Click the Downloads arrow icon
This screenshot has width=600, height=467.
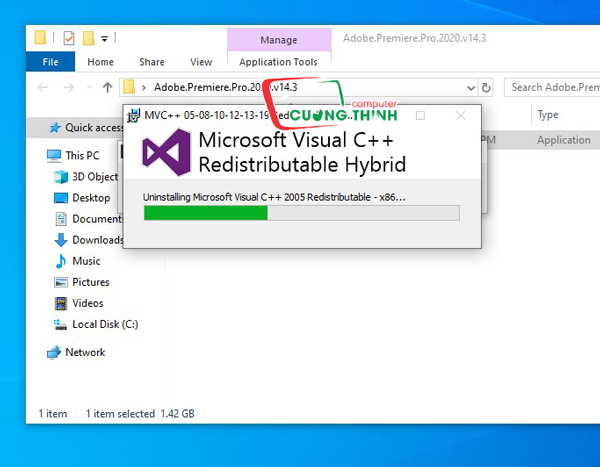click(x=61, y=240)
